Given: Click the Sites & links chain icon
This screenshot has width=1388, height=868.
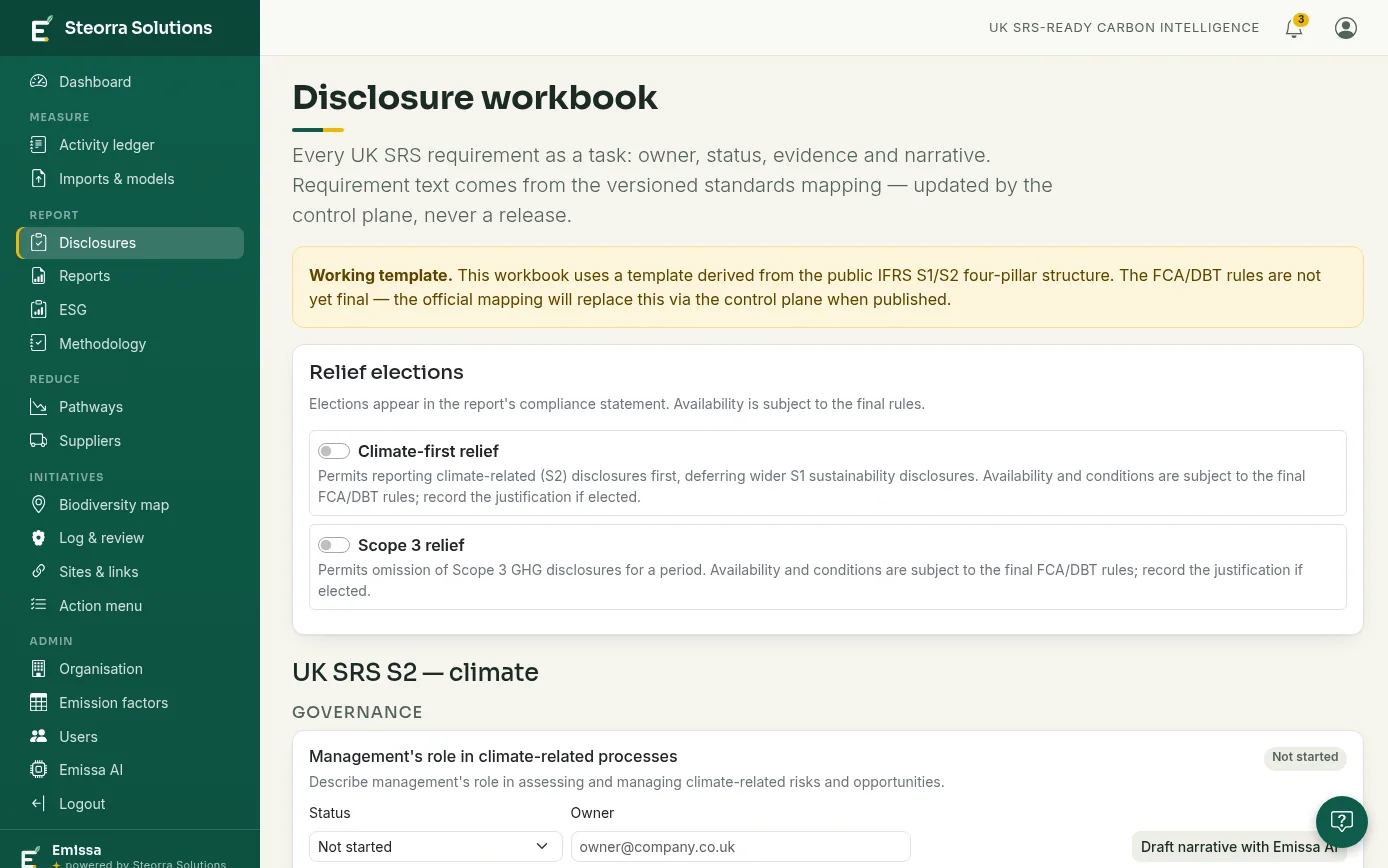Looking at the screenshot, I should [x=38, y=572].
